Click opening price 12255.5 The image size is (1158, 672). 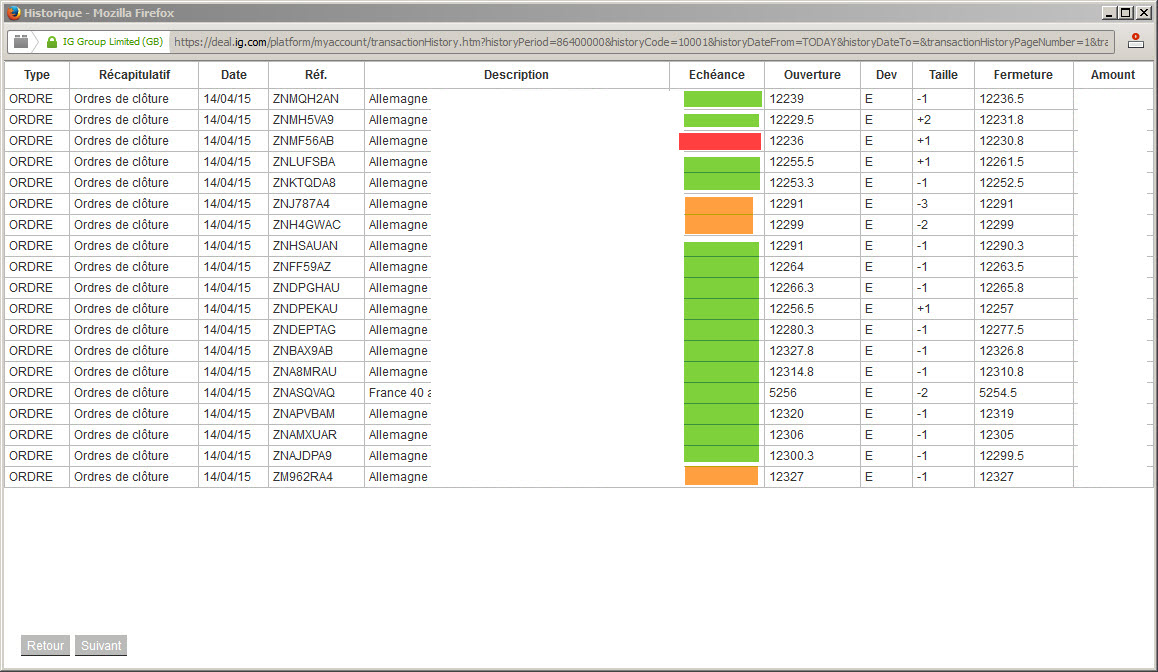pyautogui.click(x=792, y=162)
